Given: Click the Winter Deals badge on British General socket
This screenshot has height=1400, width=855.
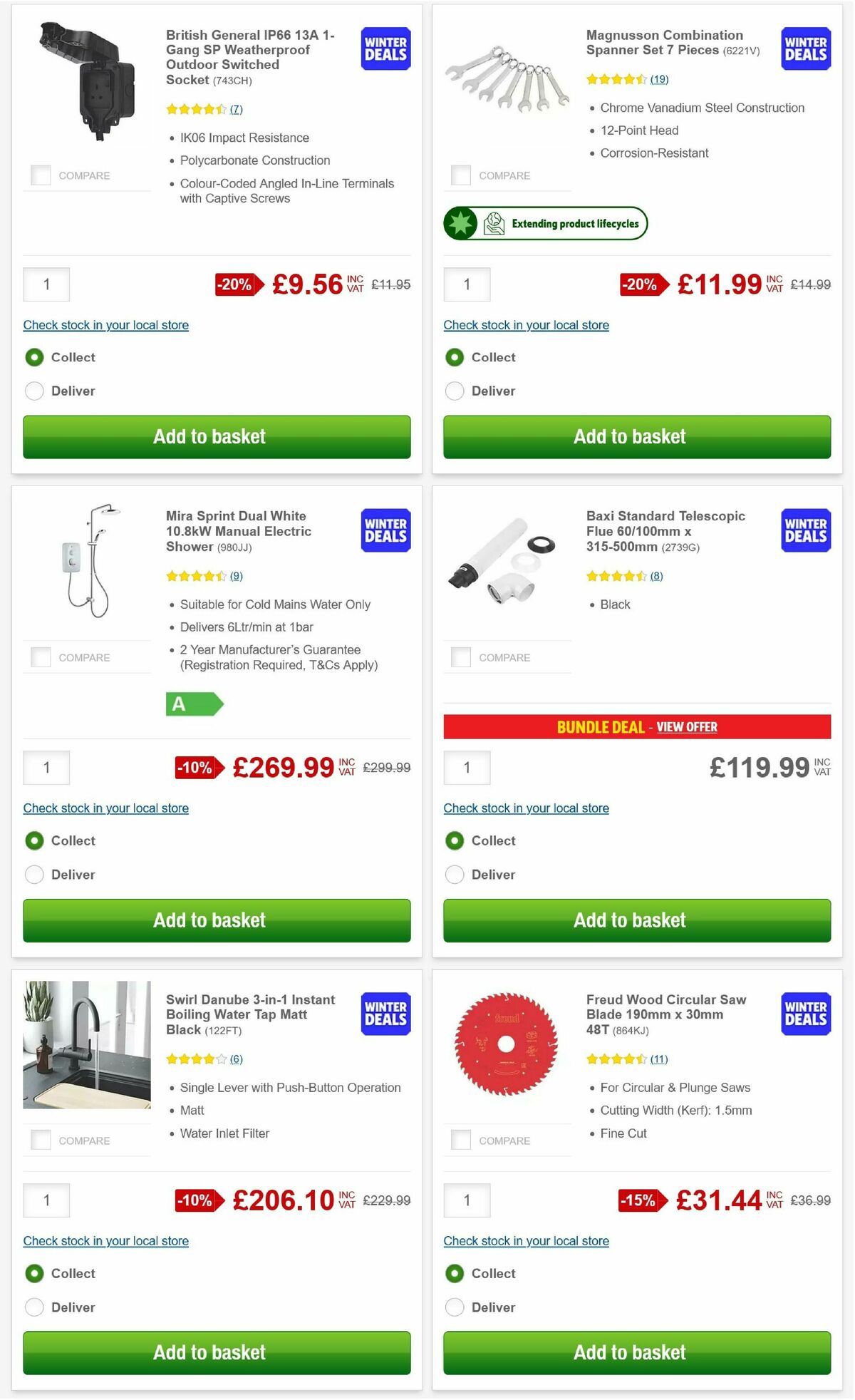Looking at the screenshot, I should pyautogui.click(x=384, y=48).
